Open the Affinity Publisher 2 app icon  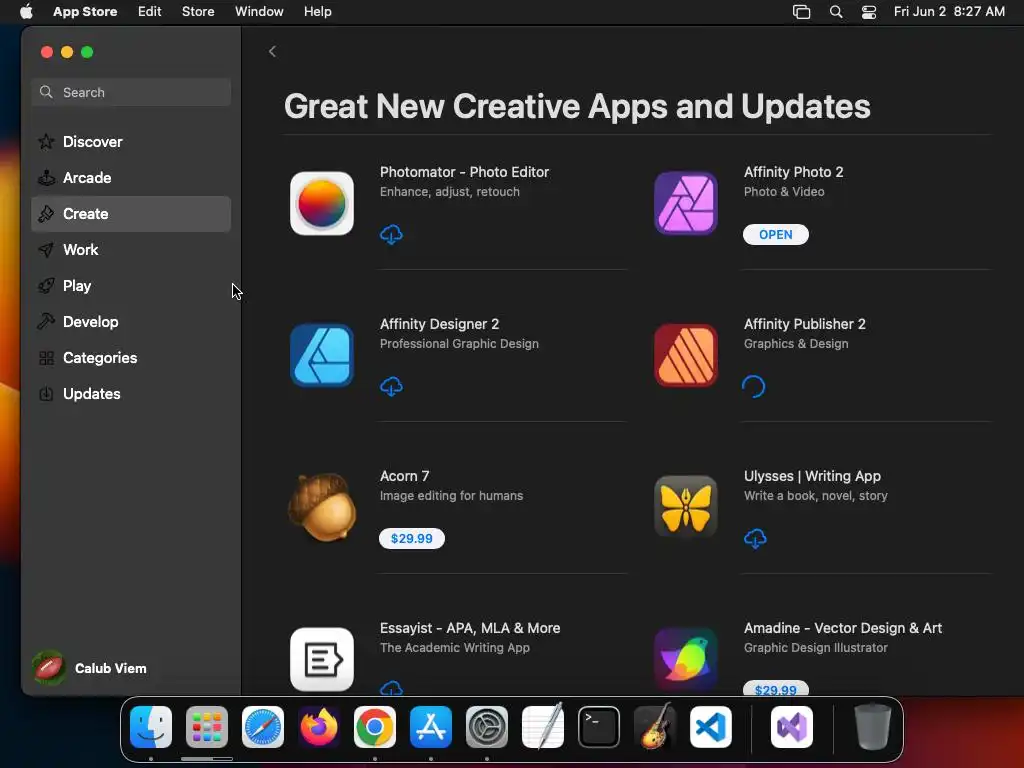click(x=686, y=355)
